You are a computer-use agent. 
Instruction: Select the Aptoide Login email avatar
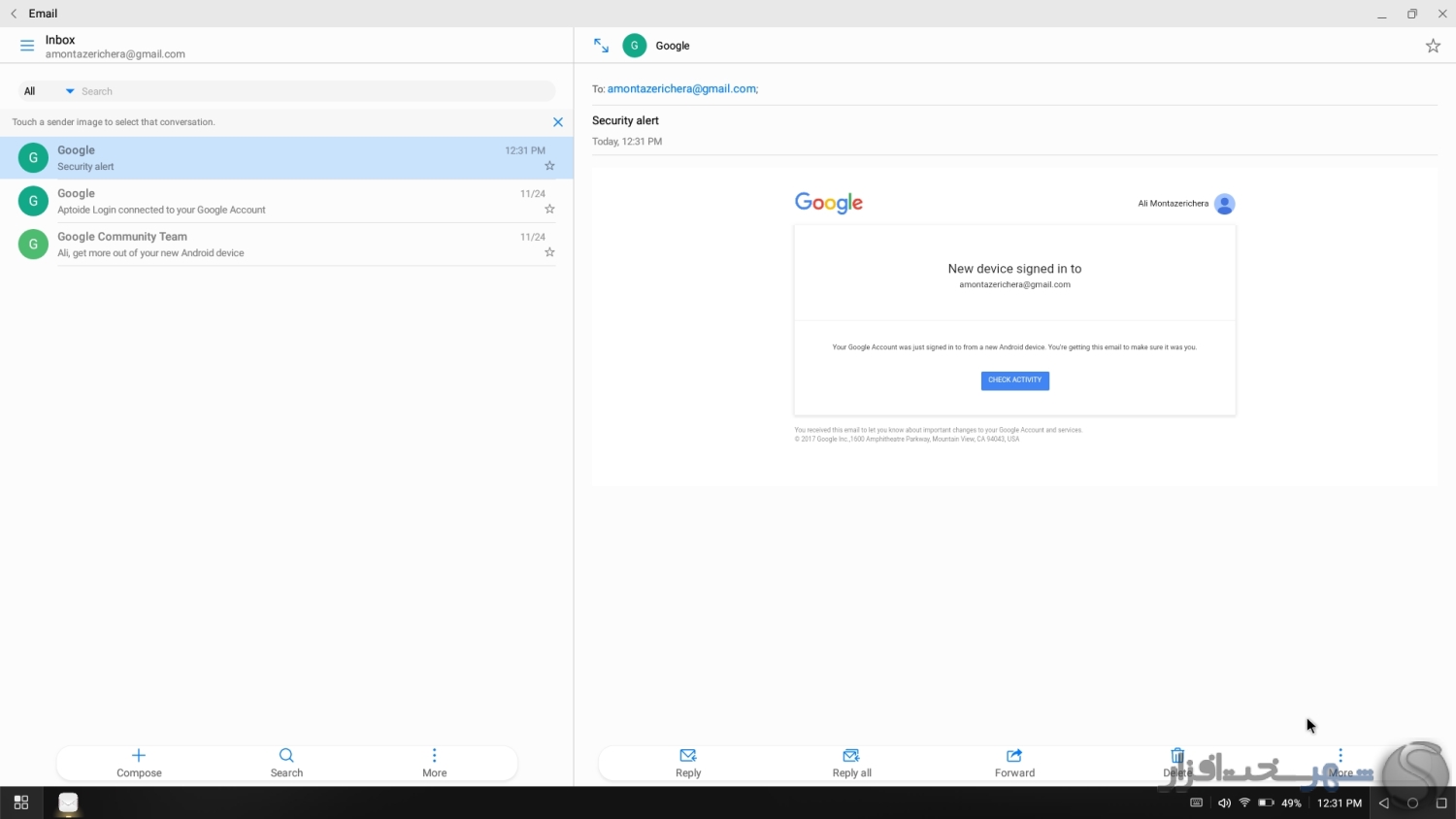33,201
